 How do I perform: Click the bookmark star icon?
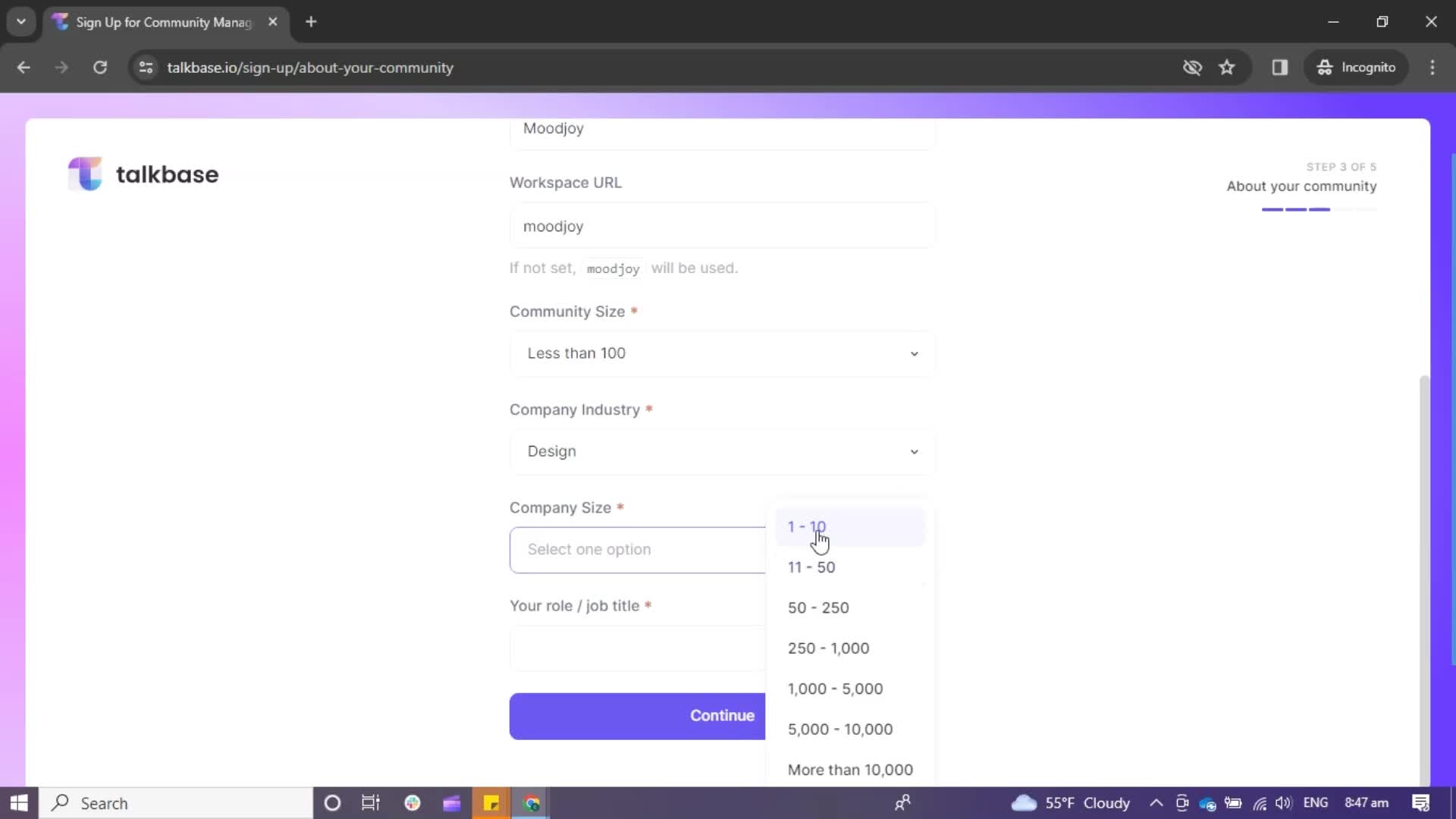1228,67
